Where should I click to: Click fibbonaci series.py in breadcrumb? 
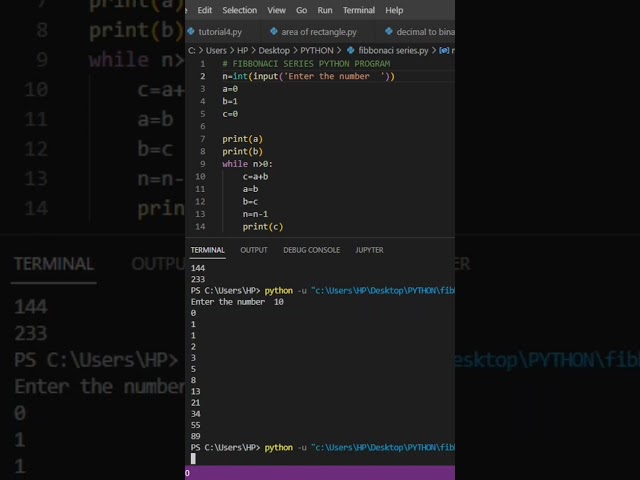pyautogui.click(x=393, y=51)
